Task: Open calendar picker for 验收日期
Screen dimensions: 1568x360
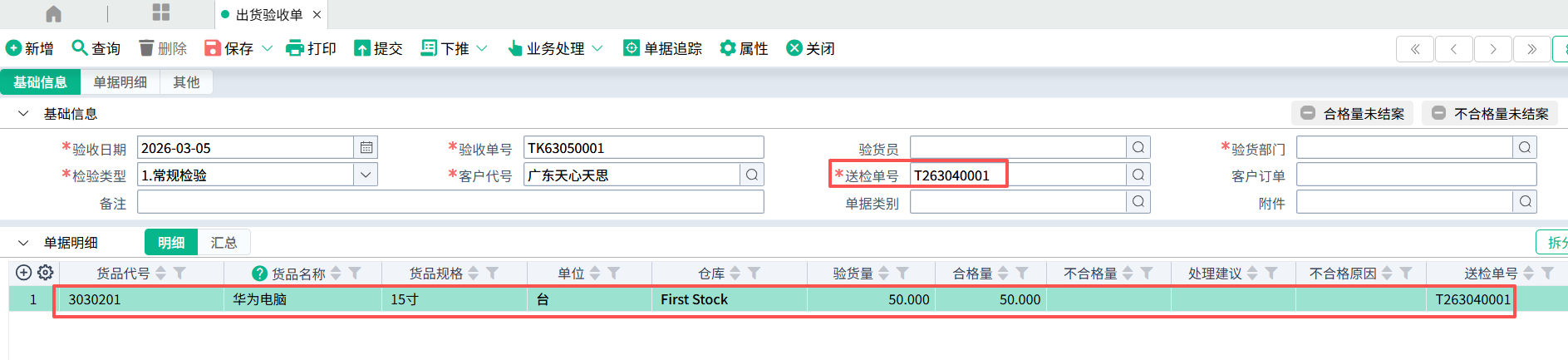Action: (366, 148)
